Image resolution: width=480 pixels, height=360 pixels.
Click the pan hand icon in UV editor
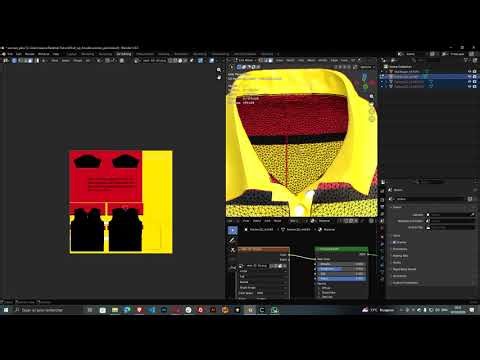click(219, 77)
